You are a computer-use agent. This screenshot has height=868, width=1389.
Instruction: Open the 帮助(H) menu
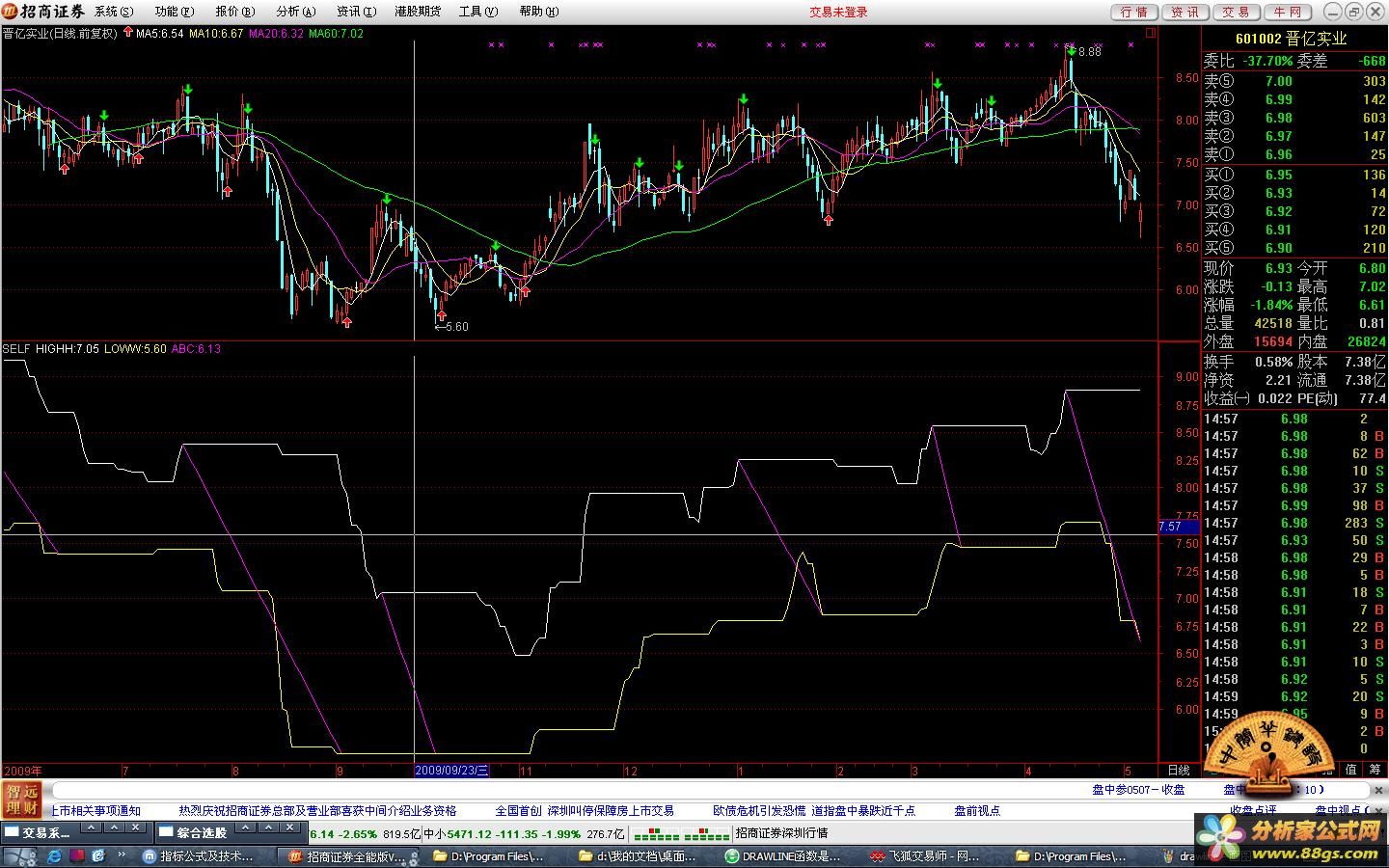pyautogui.click(x=538, y=12)
